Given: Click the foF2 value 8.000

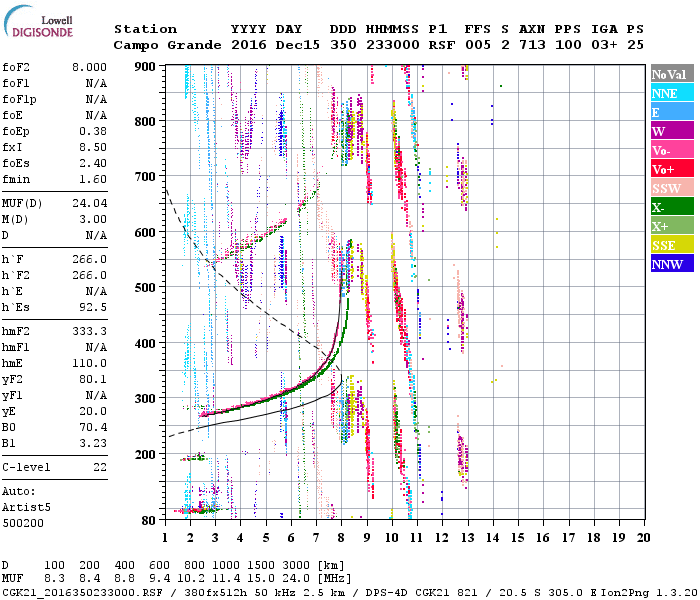Looking at the screenshot, I should [x=89, y=67].
